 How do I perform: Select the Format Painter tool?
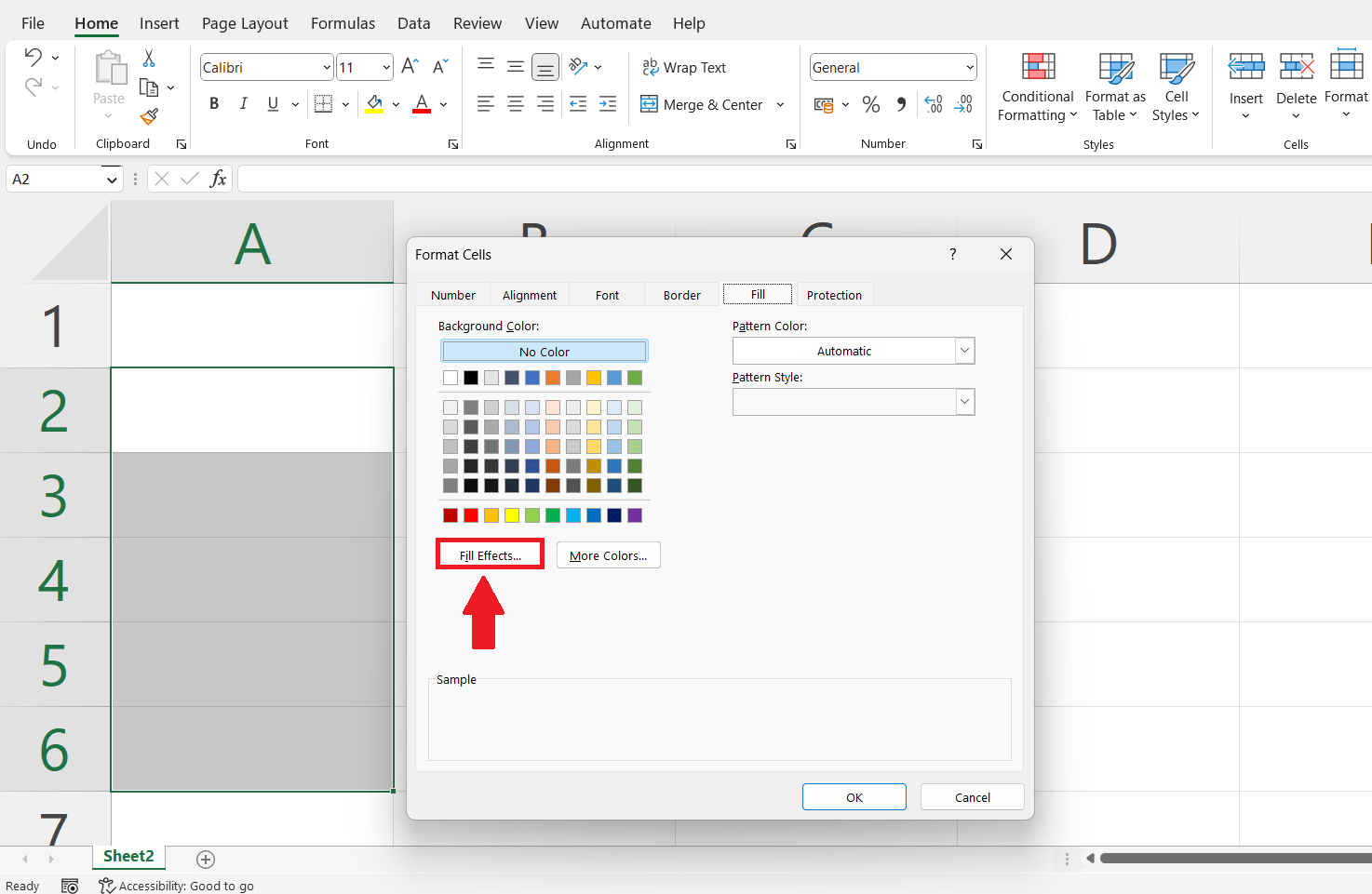tap(147, 116)
